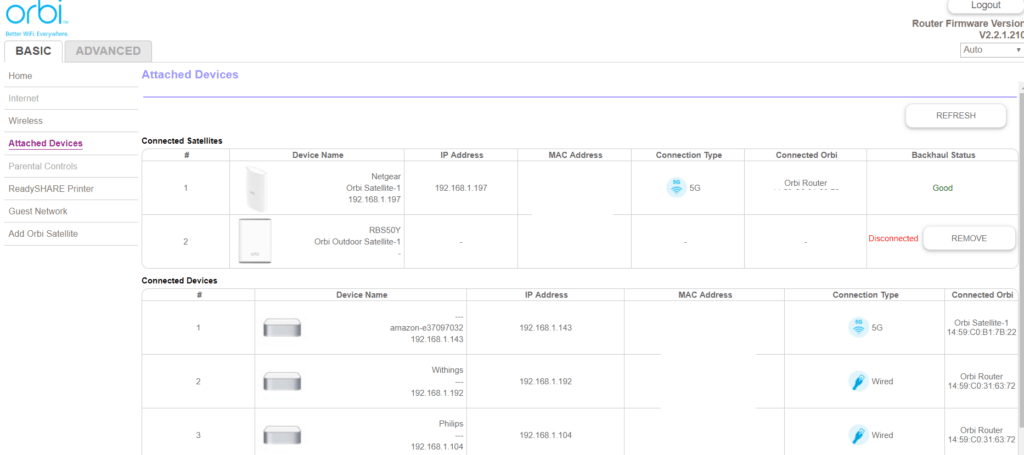
Task: Click the RBS50Y Outdoor Satellite image
Action: point(254,240)
